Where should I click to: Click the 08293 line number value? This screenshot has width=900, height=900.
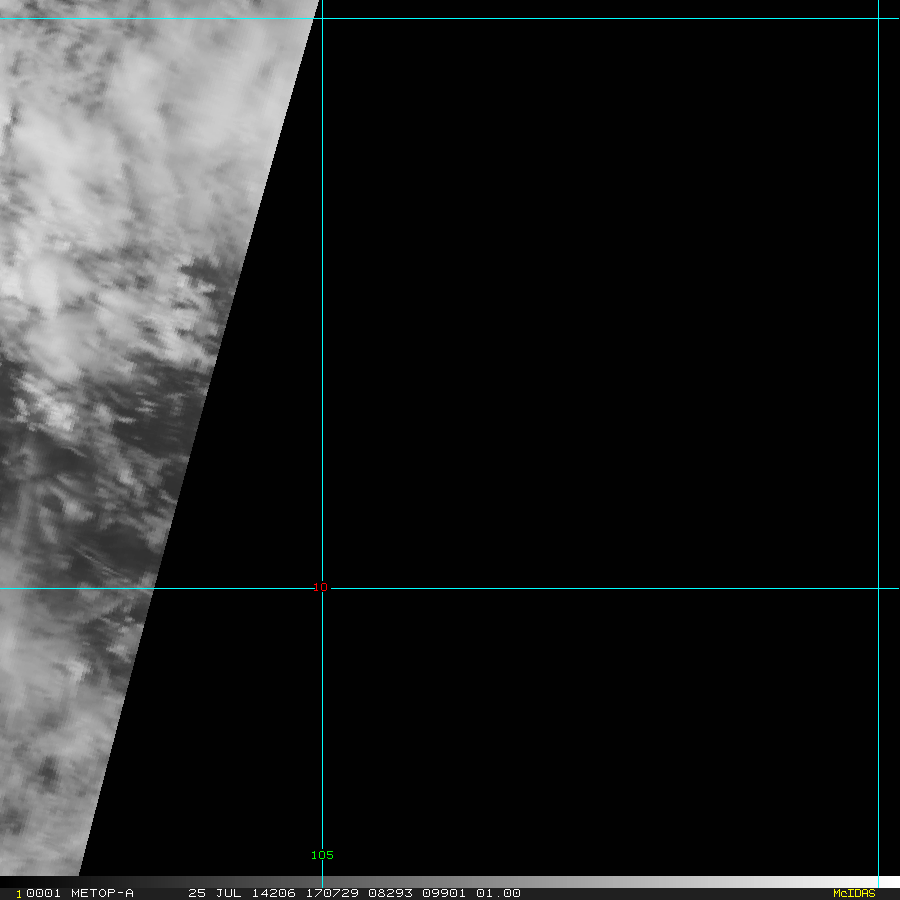pyautogui.click(x=390, y=893)
